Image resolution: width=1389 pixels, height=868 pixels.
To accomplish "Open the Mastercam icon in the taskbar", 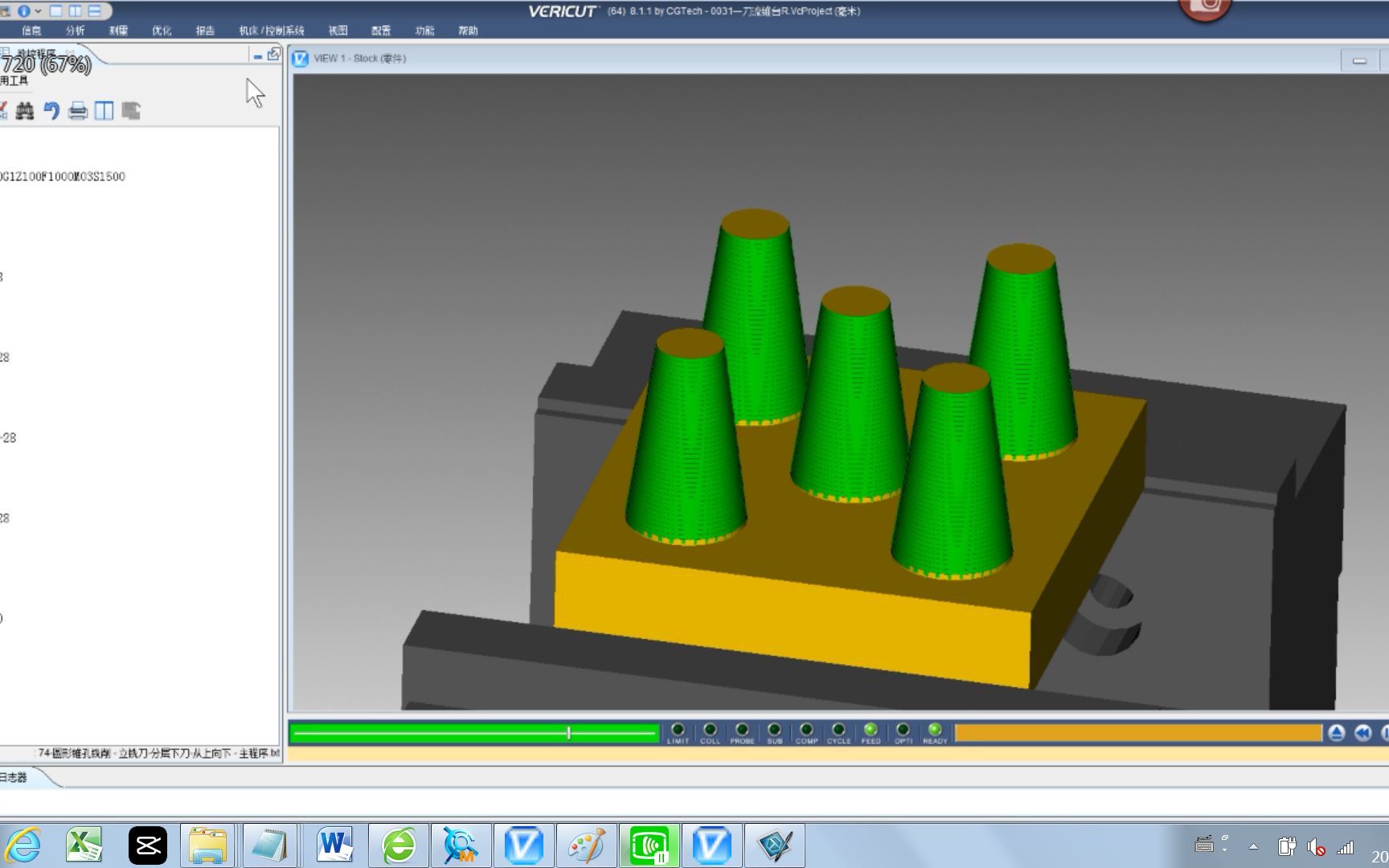I will (461, 845).
